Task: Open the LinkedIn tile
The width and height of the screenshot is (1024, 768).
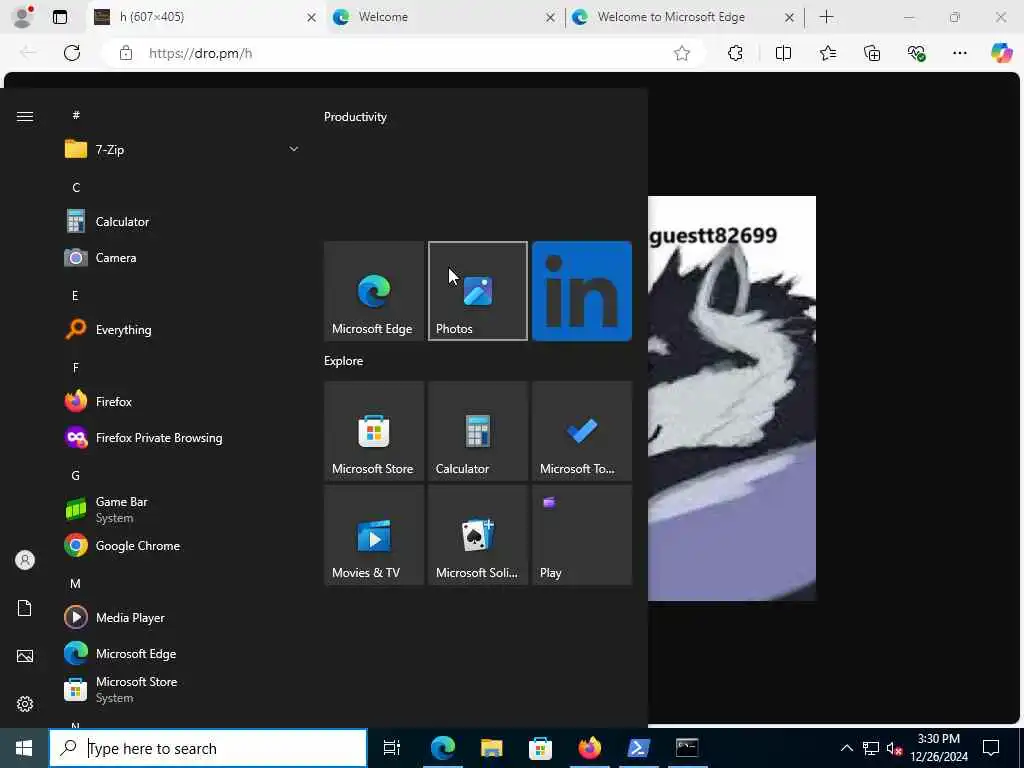Action: coord(582,291)
